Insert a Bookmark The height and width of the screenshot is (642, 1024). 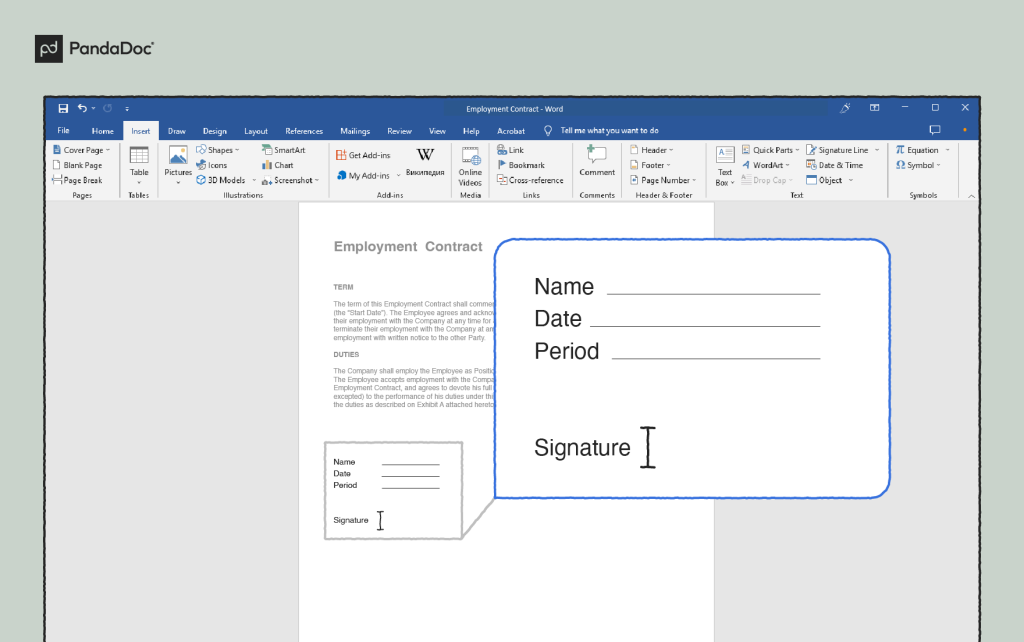point(521,165)
